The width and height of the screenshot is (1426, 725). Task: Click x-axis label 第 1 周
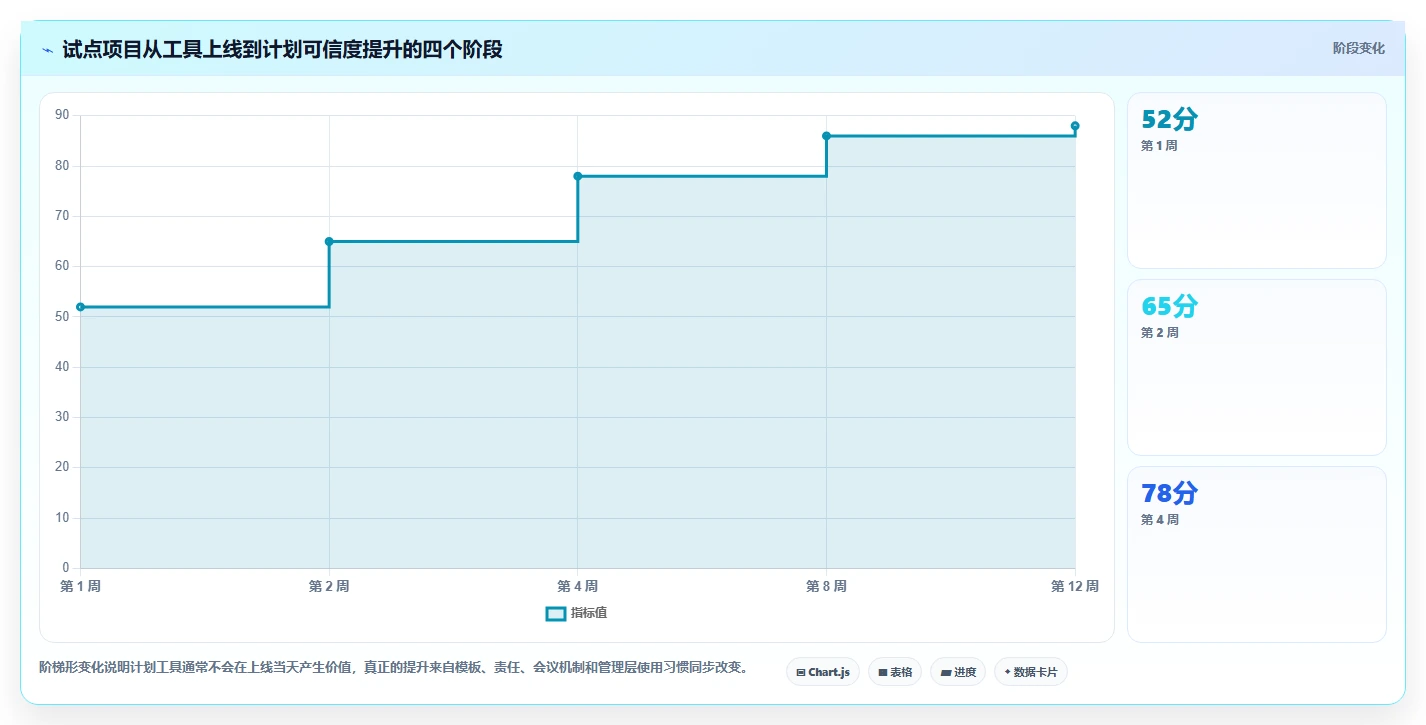pyautogui.click(x=80, y=586)
